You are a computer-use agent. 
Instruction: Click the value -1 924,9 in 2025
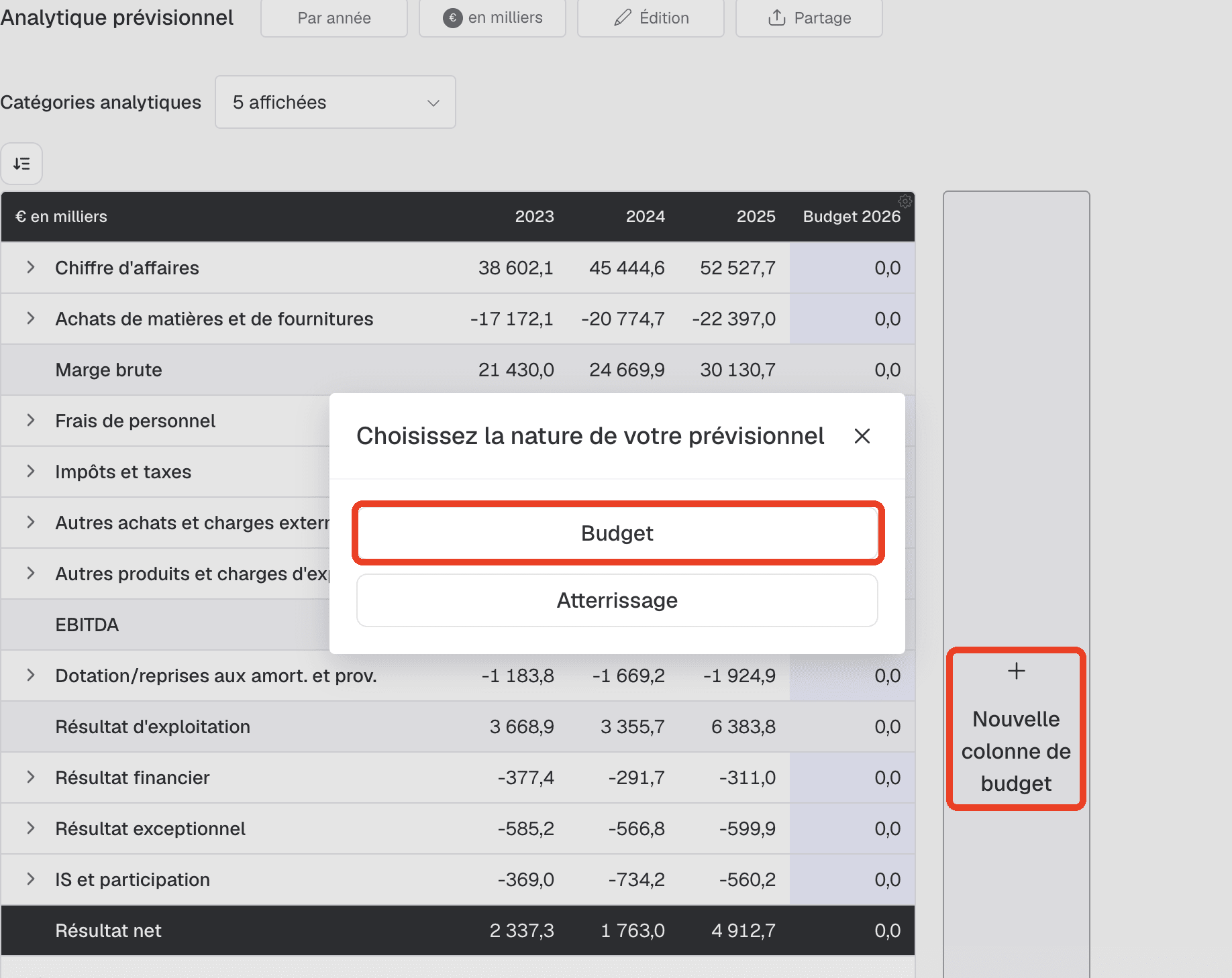[739, 675]
